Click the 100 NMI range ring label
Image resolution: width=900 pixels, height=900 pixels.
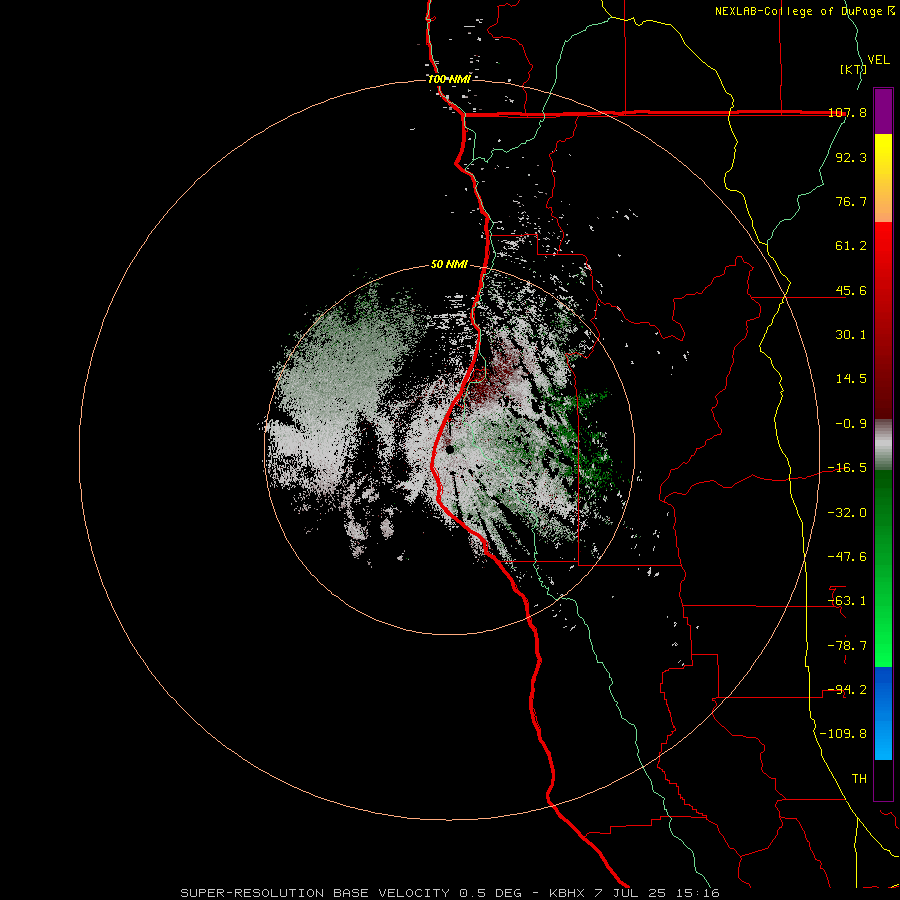[449, 79]
